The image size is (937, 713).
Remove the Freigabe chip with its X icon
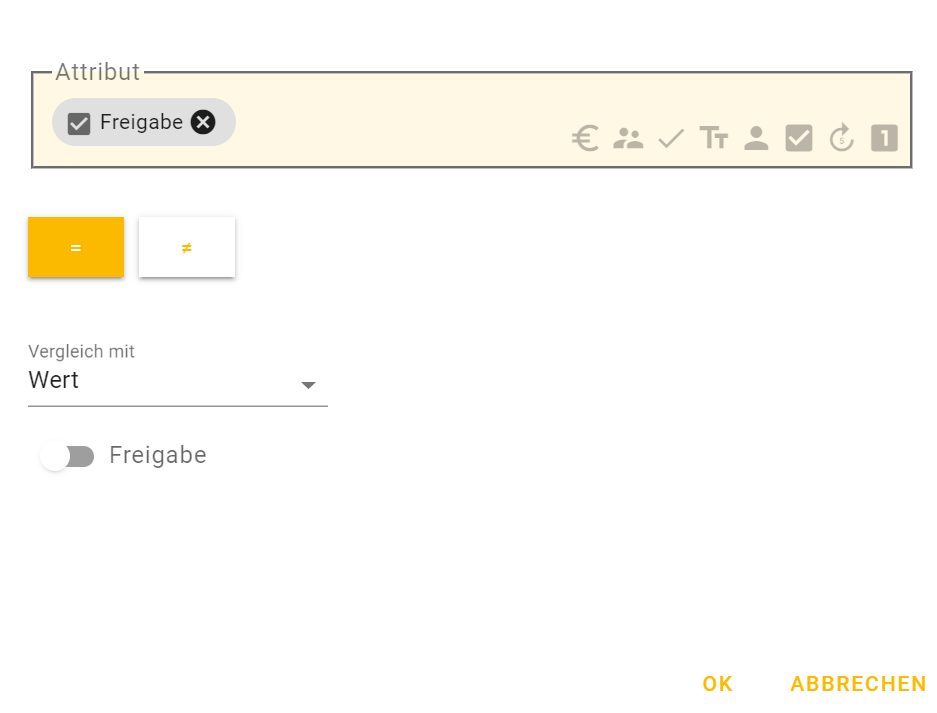coord(203,122)
